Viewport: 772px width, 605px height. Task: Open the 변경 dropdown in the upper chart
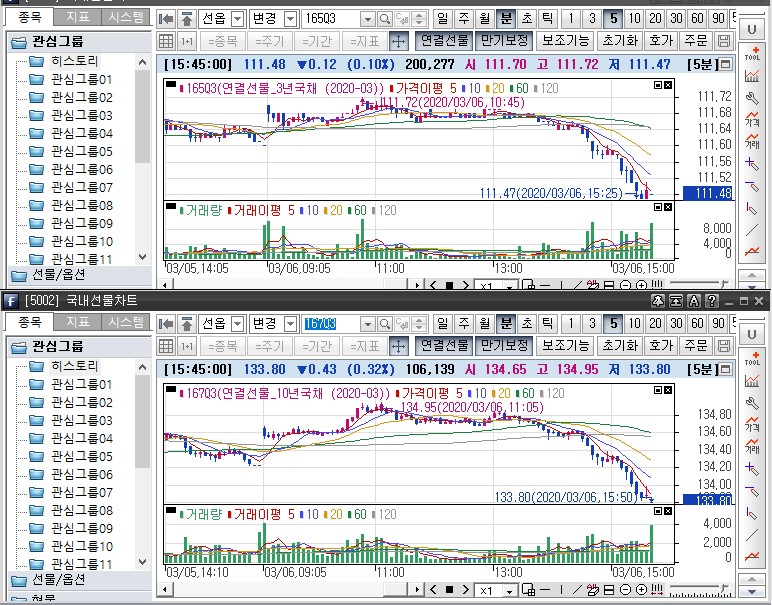[x=273, y=19]
